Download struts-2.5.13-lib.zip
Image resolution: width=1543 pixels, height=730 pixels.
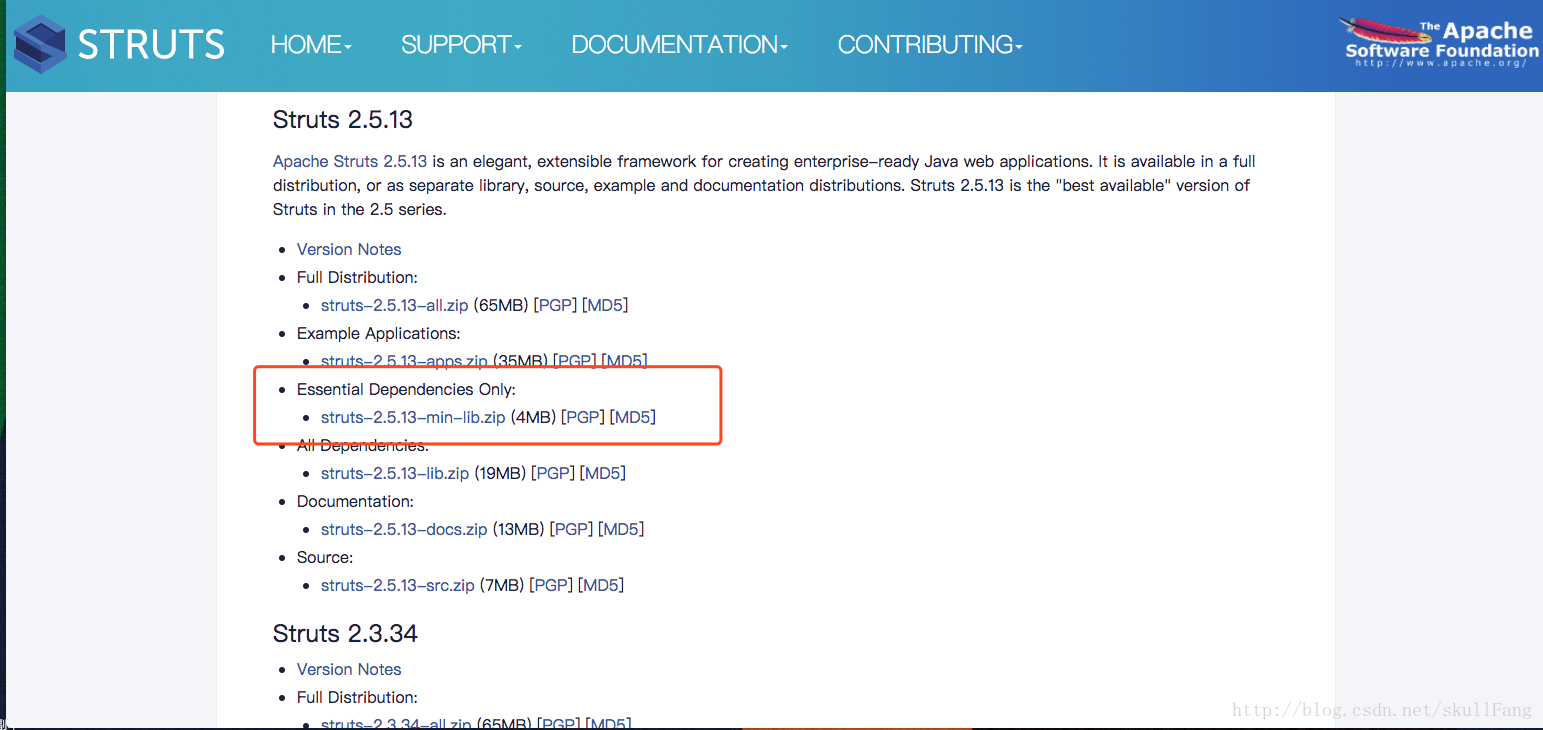(395, 473)
